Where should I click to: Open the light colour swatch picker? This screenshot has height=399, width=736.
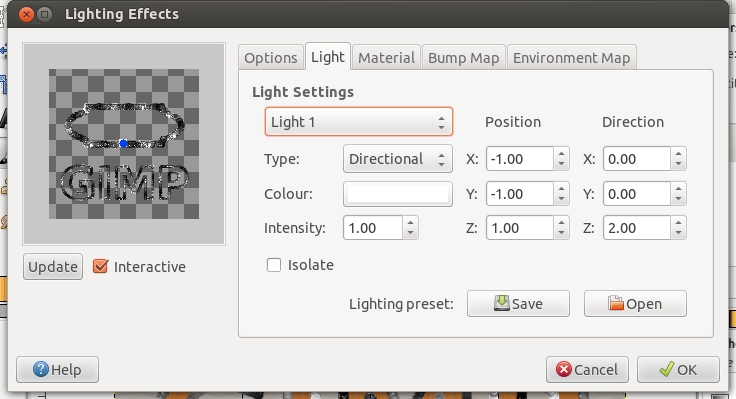coord(398,194)
